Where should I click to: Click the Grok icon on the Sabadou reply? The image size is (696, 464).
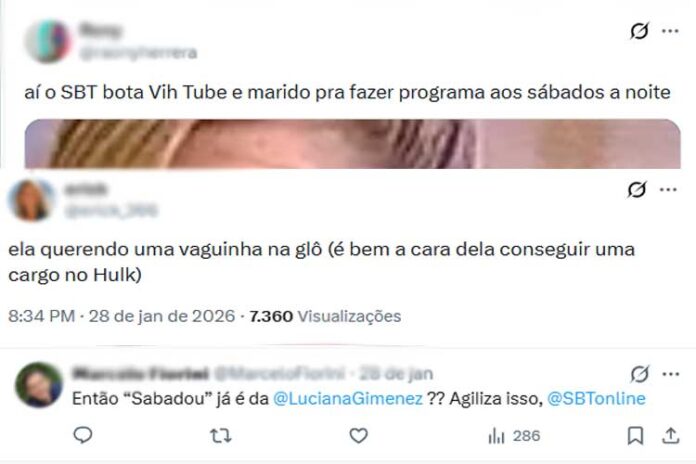pos(640,374)
